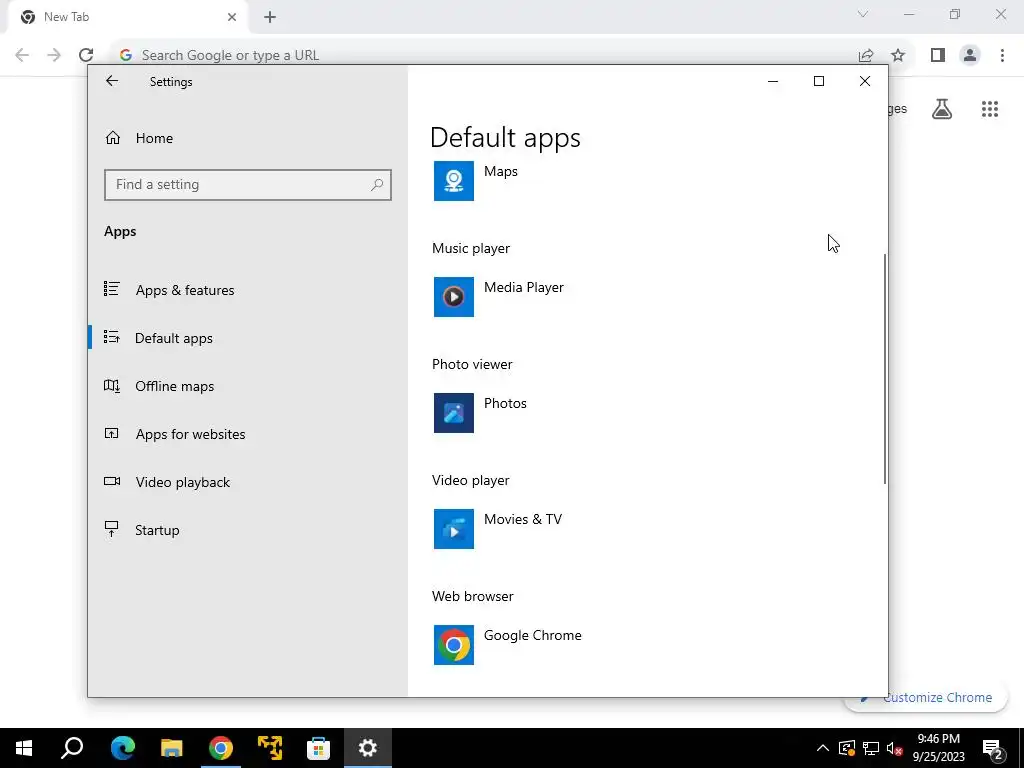Change Media Player as music player default
Image resolution: width=1024 pixels, height=768 pixels.
[x=529, y=297]
